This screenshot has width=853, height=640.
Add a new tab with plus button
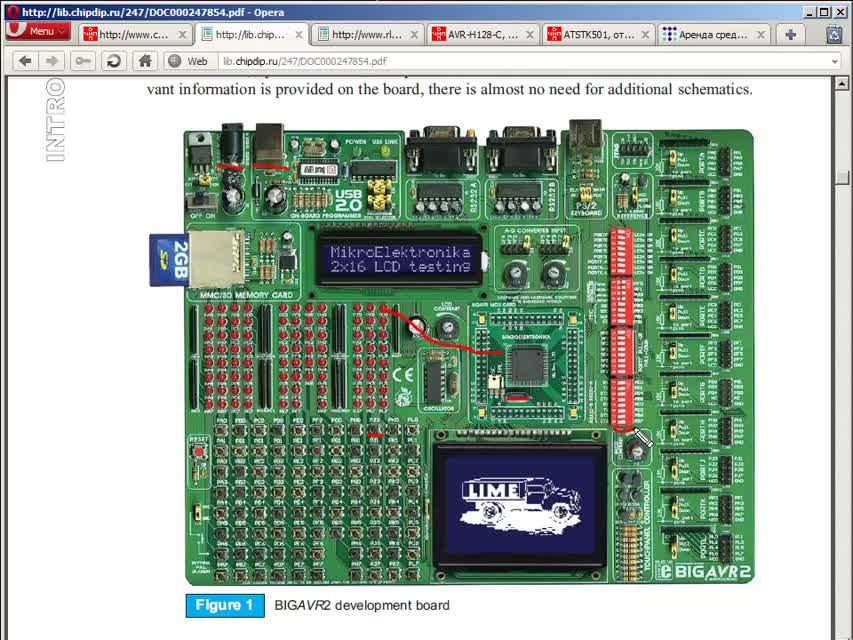coord(790,34)
